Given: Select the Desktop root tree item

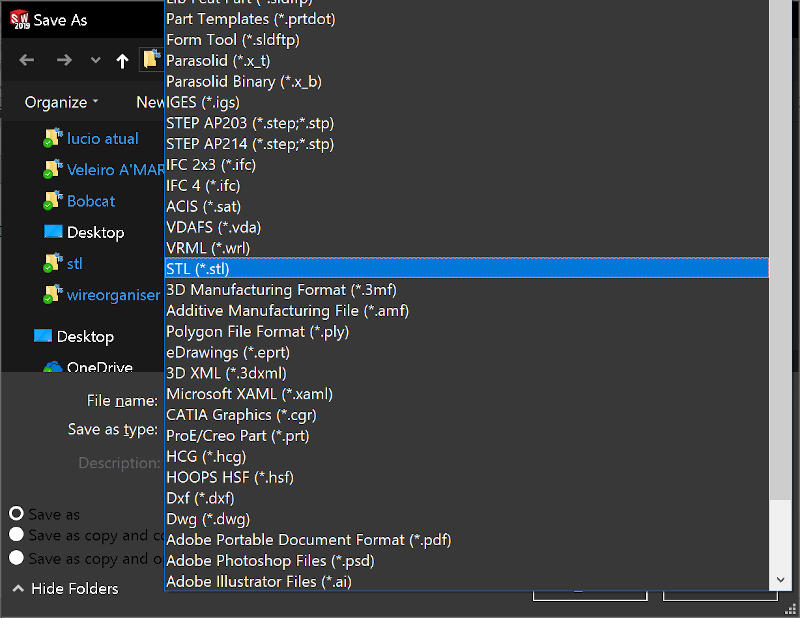Looking at the screenshot, I should coord(85,336).
